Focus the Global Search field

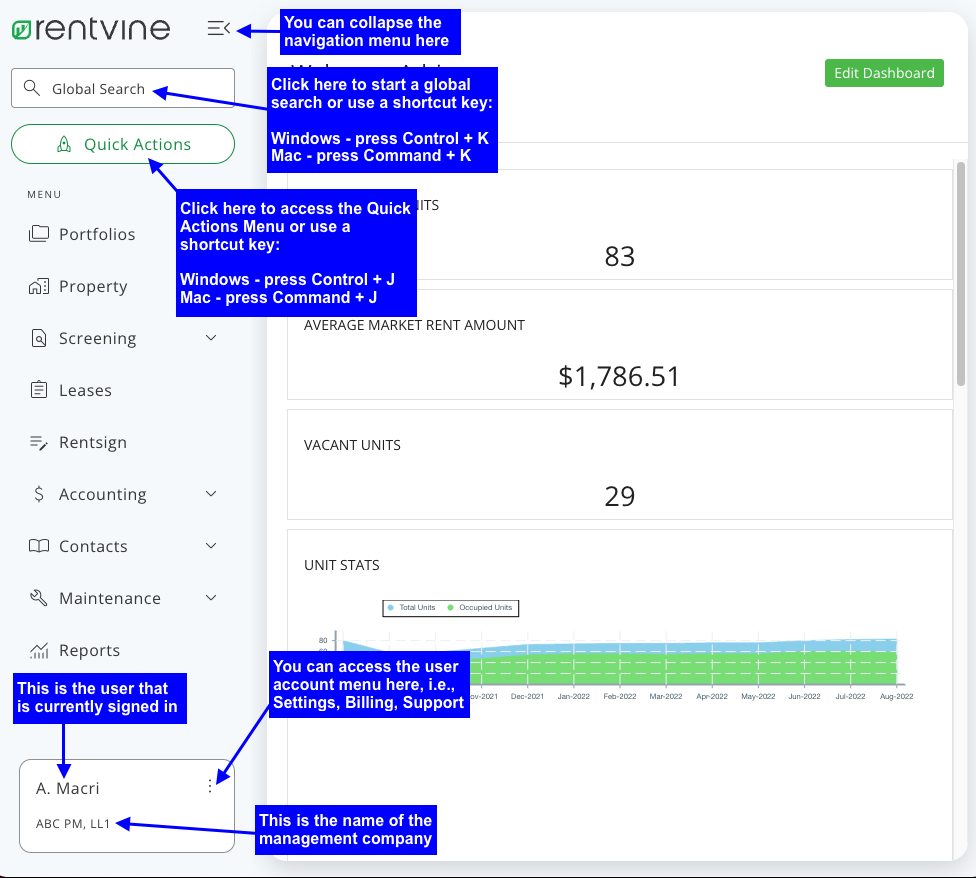click(123, 88)
